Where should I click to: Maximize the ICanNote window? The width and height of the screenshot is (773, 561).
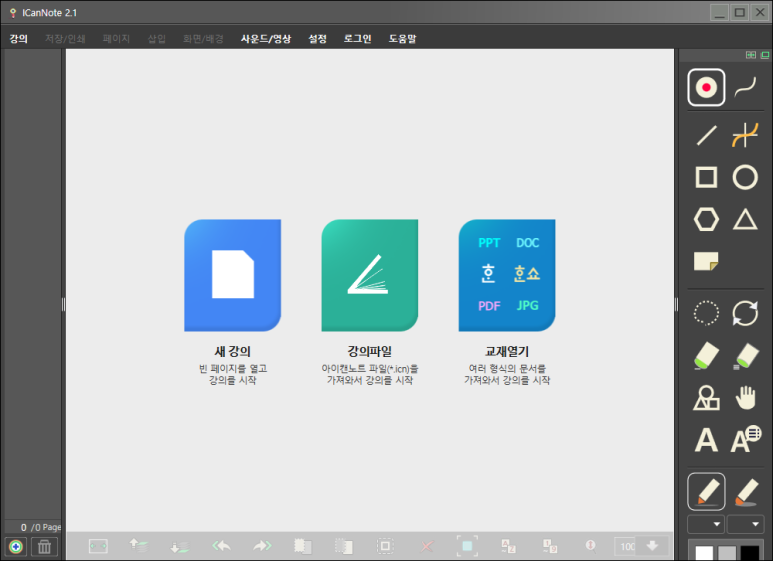pos(739,12)
